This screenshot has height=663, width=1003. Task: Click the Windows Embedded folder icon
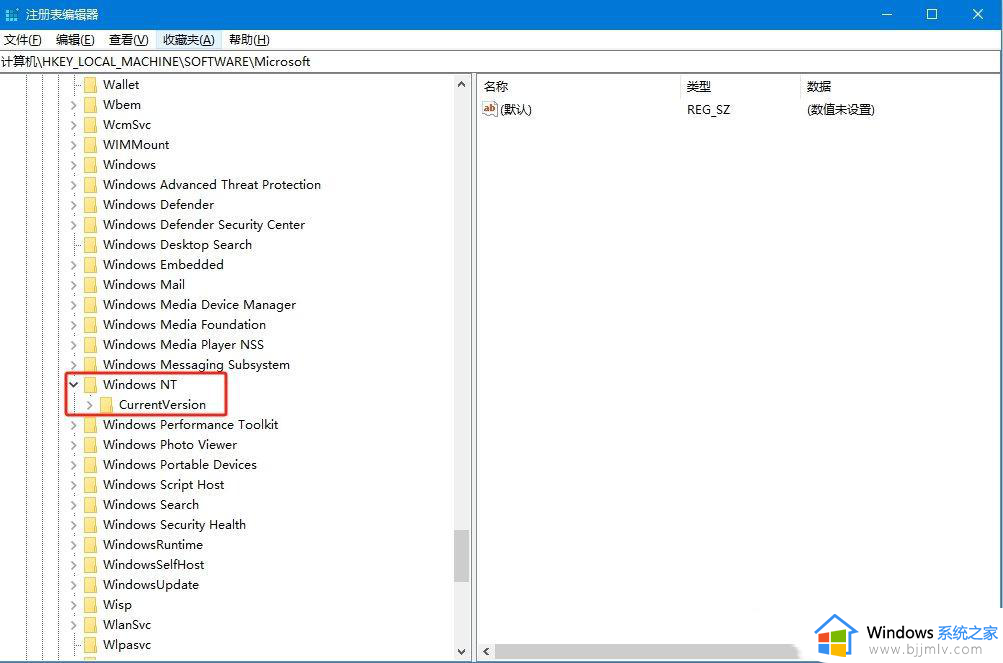point(90,264)
